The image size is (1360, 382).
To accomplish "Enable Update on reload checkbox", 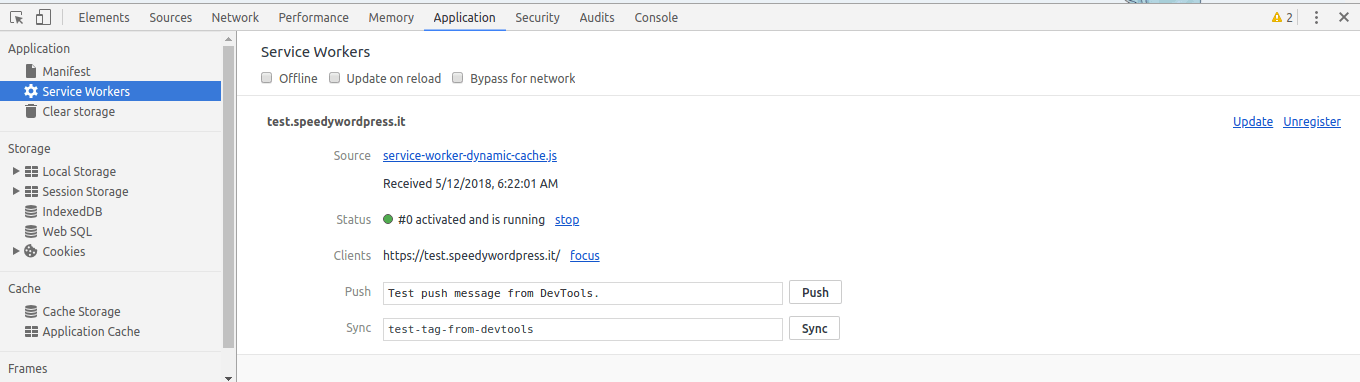I will (335, 78).
